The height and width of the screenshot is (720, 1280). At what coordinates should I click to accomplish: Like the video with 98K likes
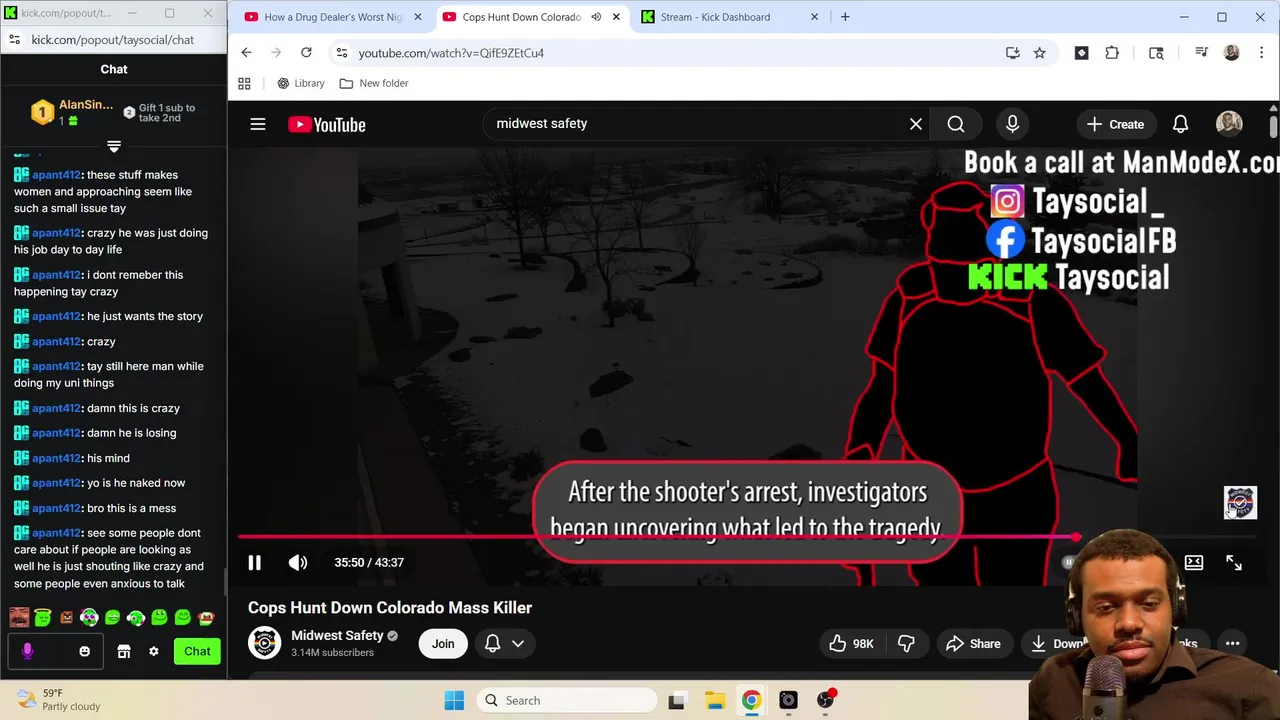pos(852,644)
